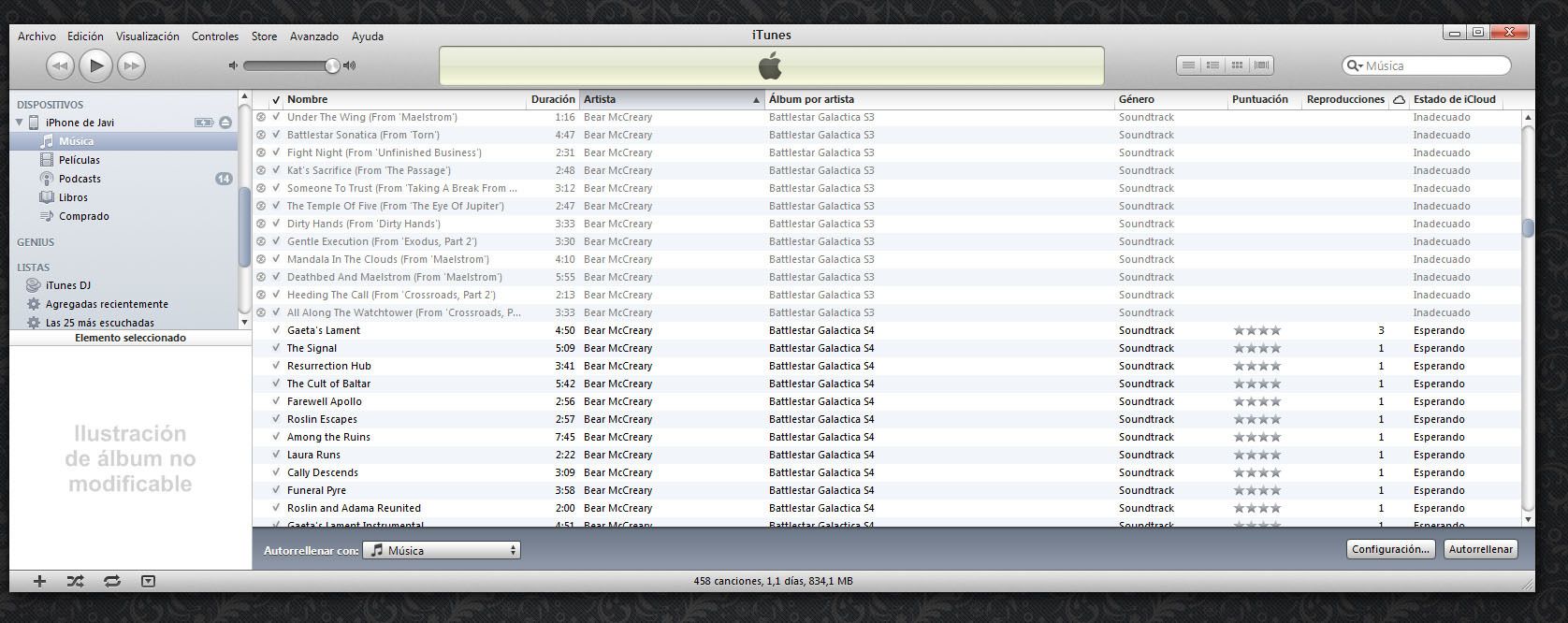This screenshot has width=1568, height=623.
Task: Switch to song list view
Action: click(x=1188, y=65)
